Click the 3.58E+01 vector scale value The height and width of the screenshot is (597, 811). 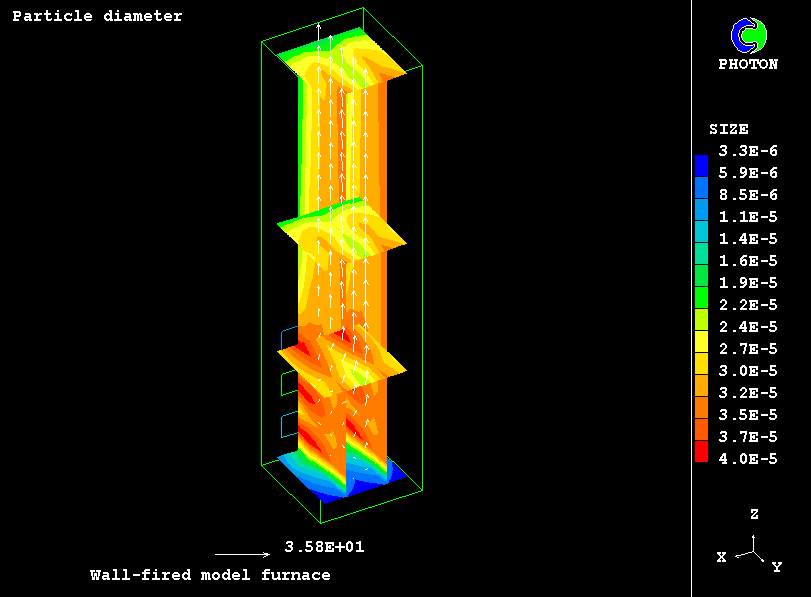pos(317,547)
